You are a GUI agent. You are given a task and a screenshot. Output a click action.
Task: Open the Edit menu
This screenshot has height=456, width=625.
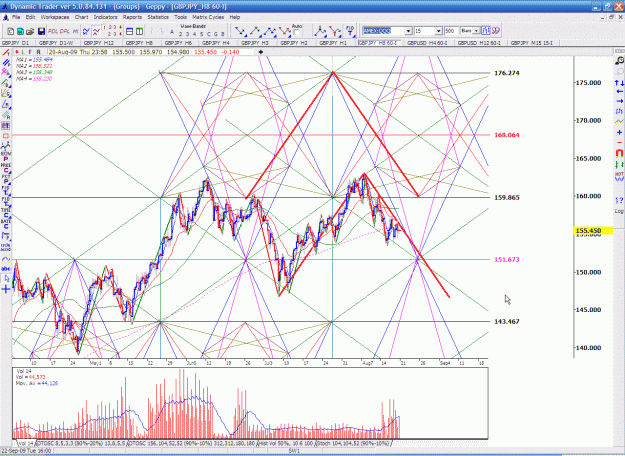(30, 17)
